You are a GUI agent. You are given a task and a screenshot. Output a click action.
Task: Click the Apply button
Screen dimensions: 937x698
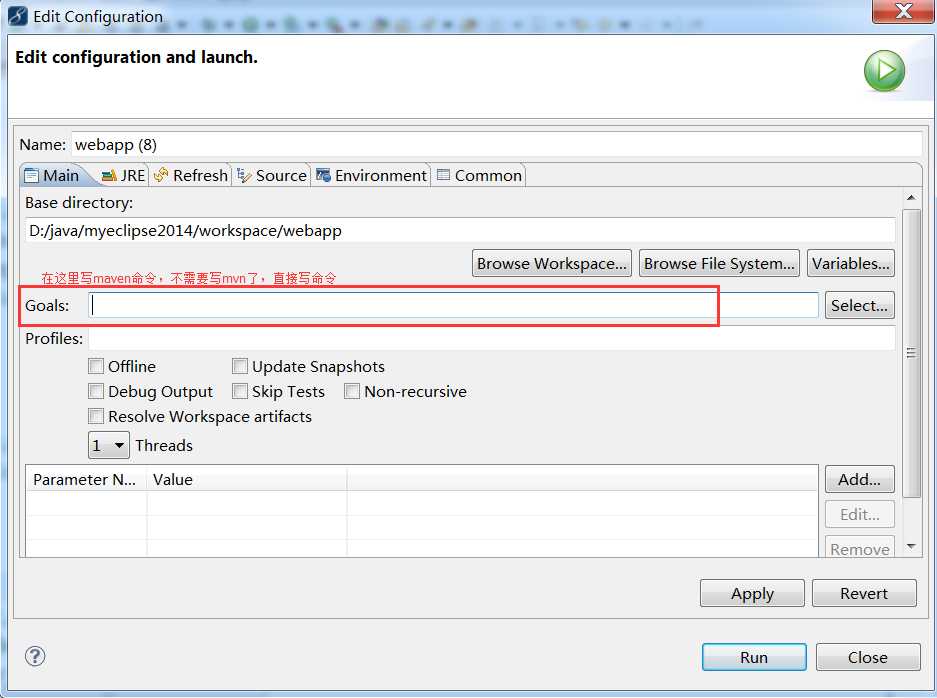coord(752,593)
